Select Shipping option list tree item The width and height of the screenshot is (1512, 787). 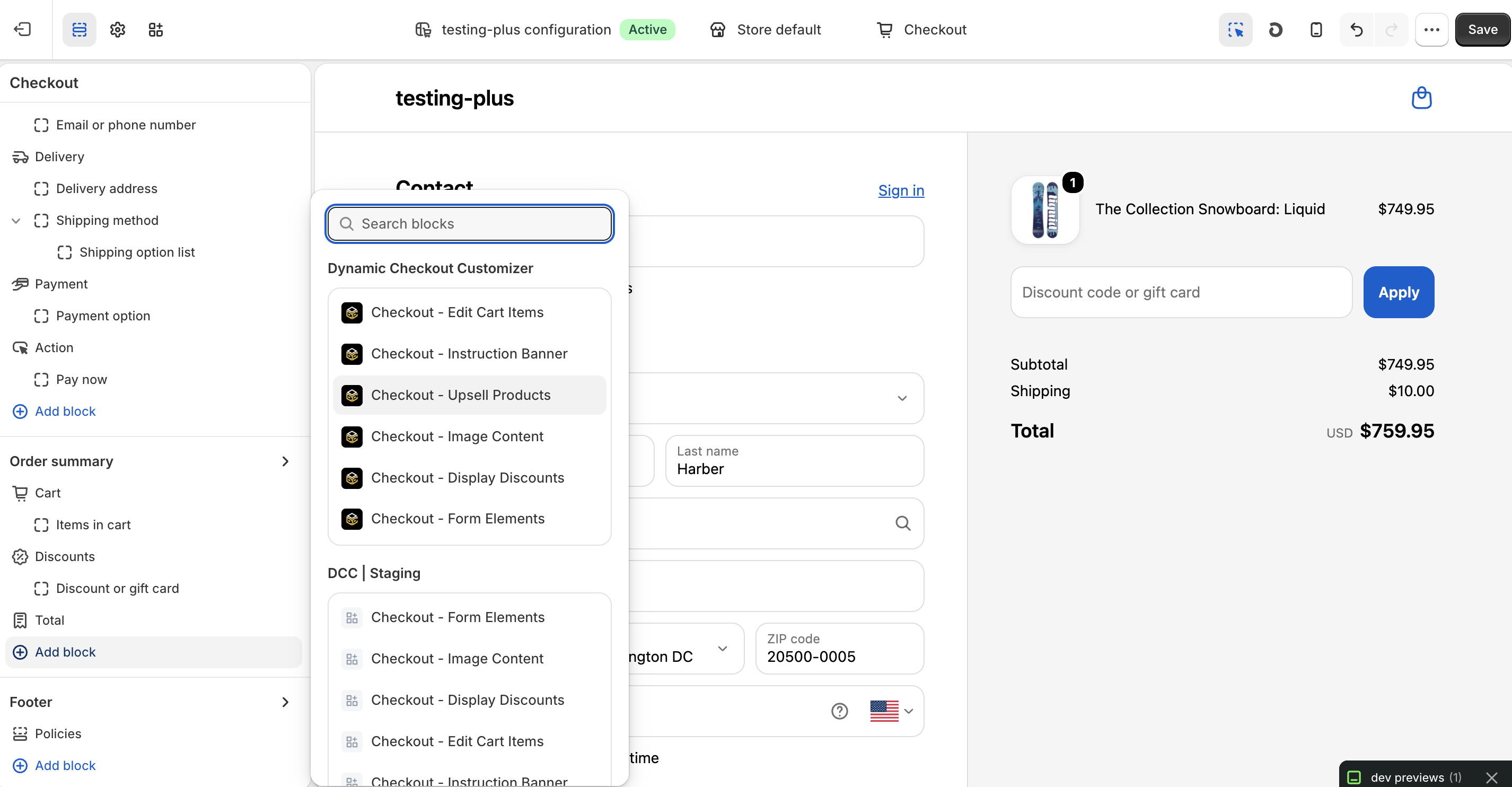pyautogui.click(x=136, y=252)
